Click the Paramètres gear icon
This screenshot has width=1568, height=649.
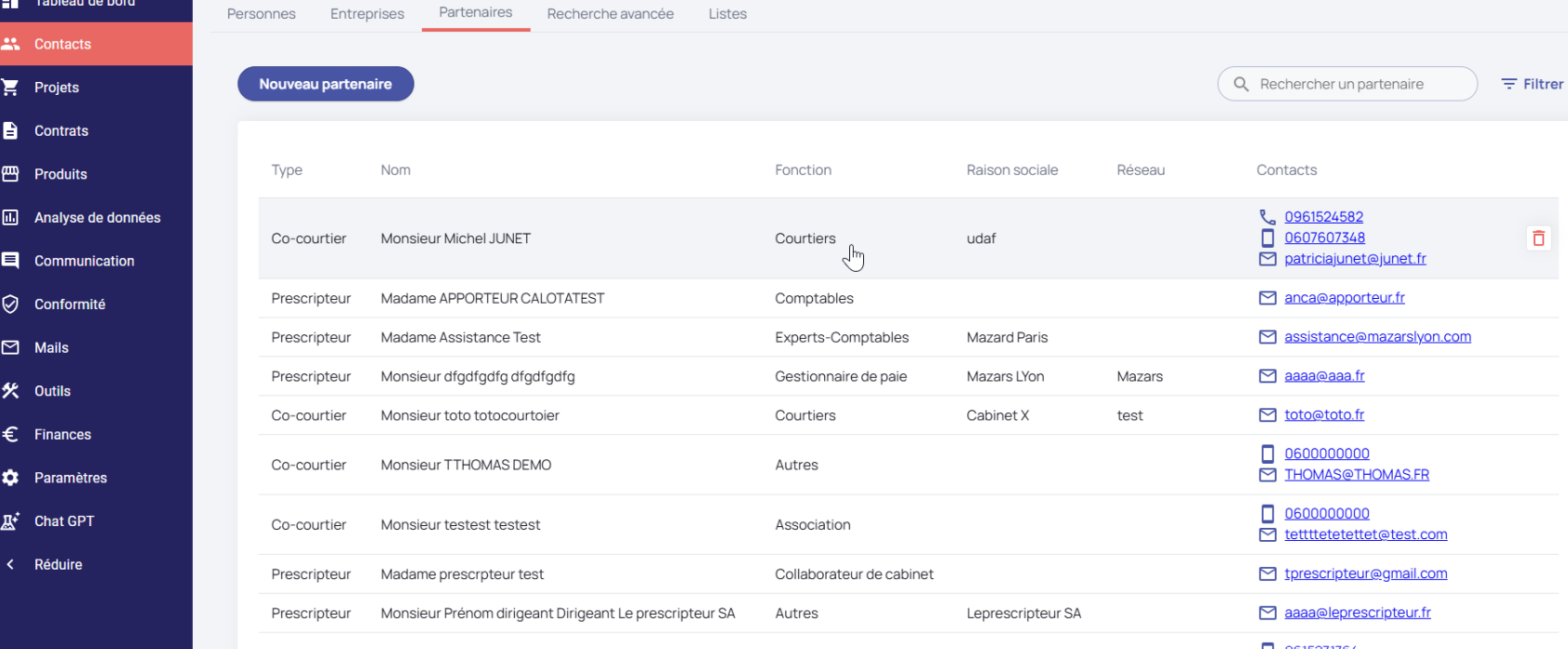click(11, 478)
